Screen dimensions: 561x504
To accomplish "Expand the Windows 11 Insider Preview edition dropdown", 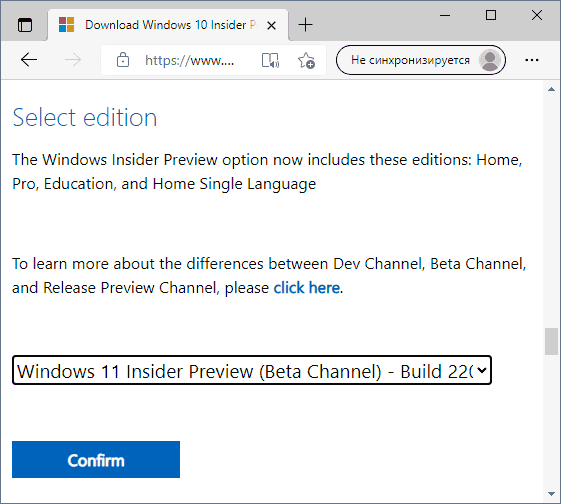I will point(252,370).
